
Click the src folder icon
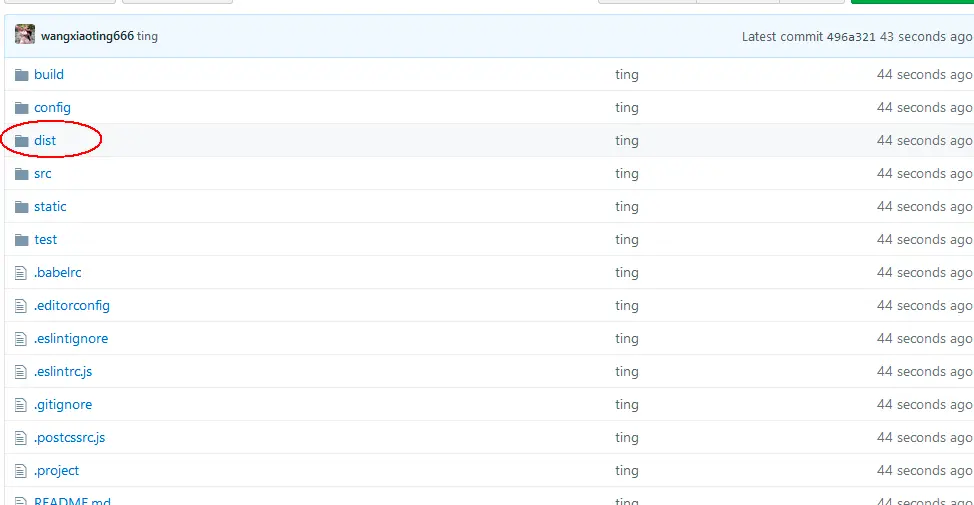point(22,174)
